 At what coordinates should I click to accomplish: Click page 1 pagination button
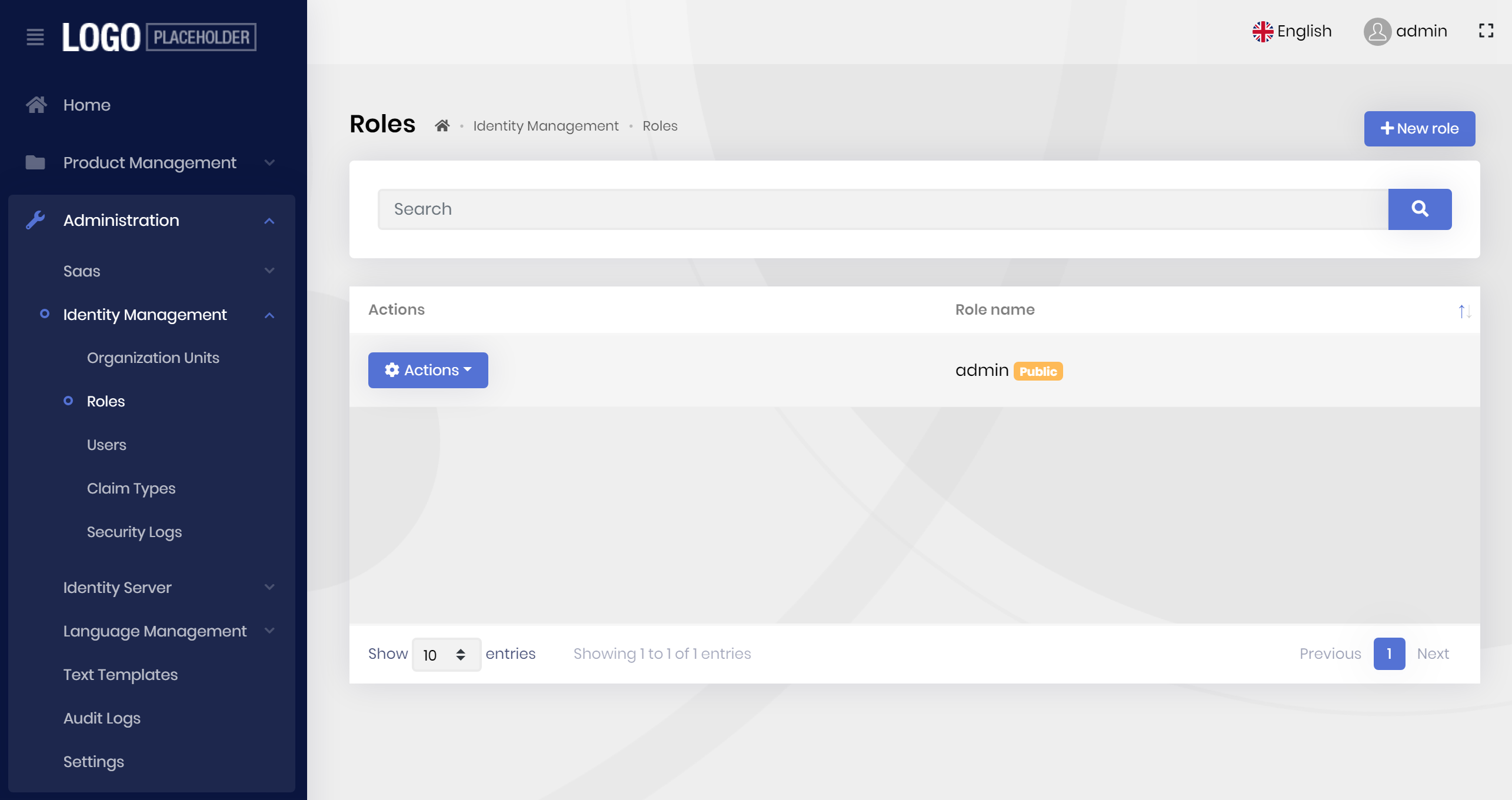1388,654
